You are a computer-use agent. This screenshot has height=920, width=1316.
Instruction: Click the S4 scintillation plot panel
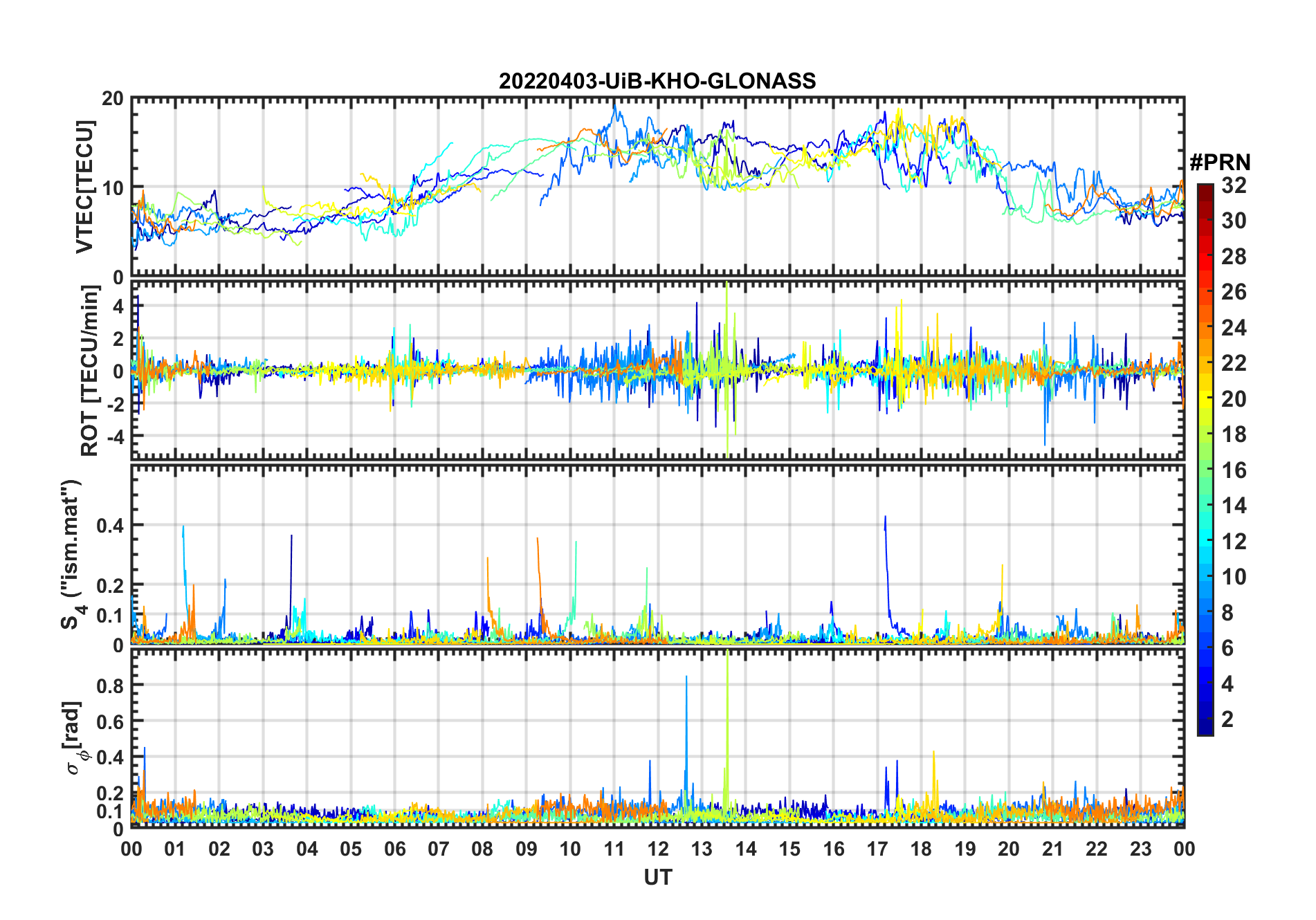[x=657, y=554]
